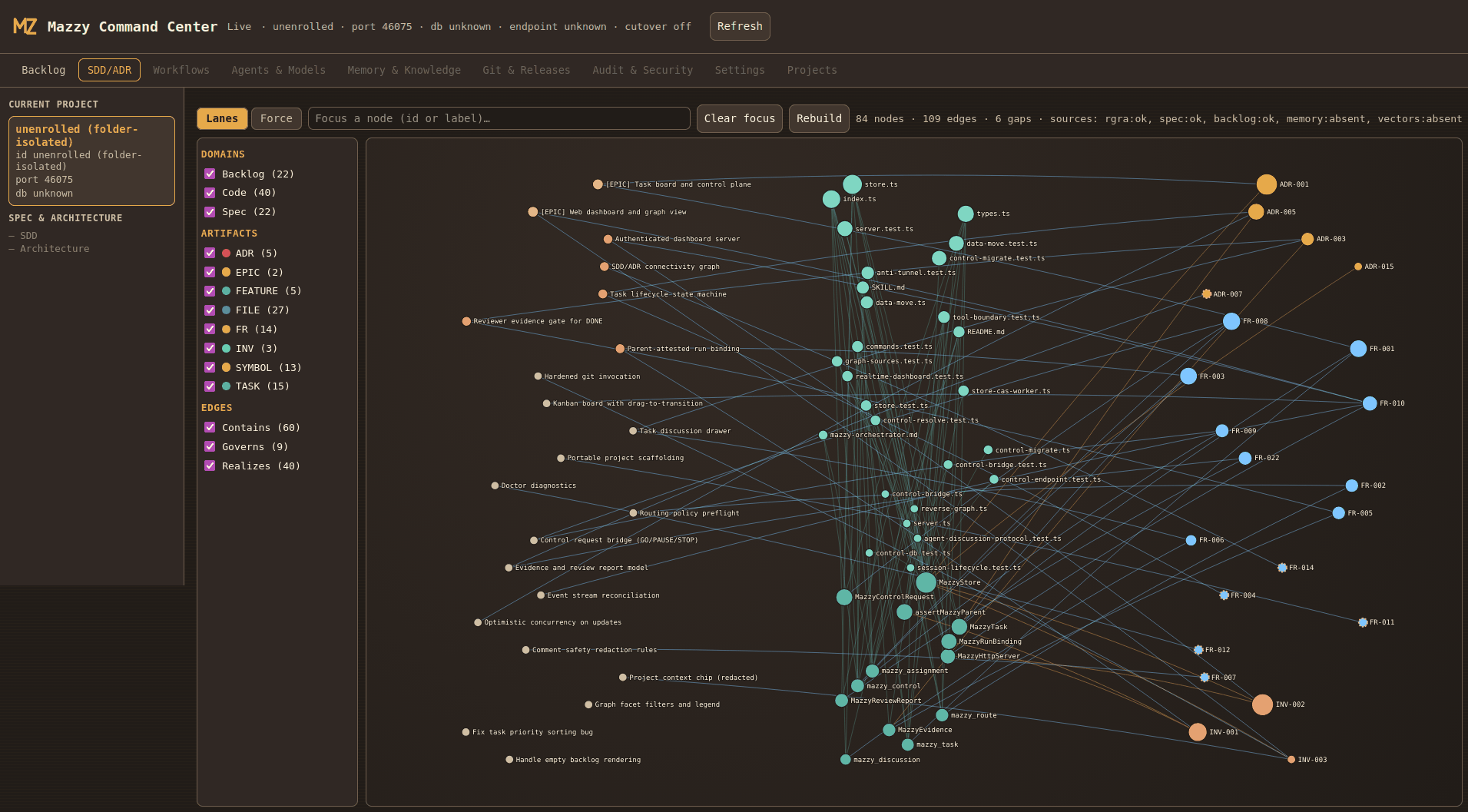Click the Refresh button
This screenshot has width=1468, height=812.
click(x=740, y=26)
